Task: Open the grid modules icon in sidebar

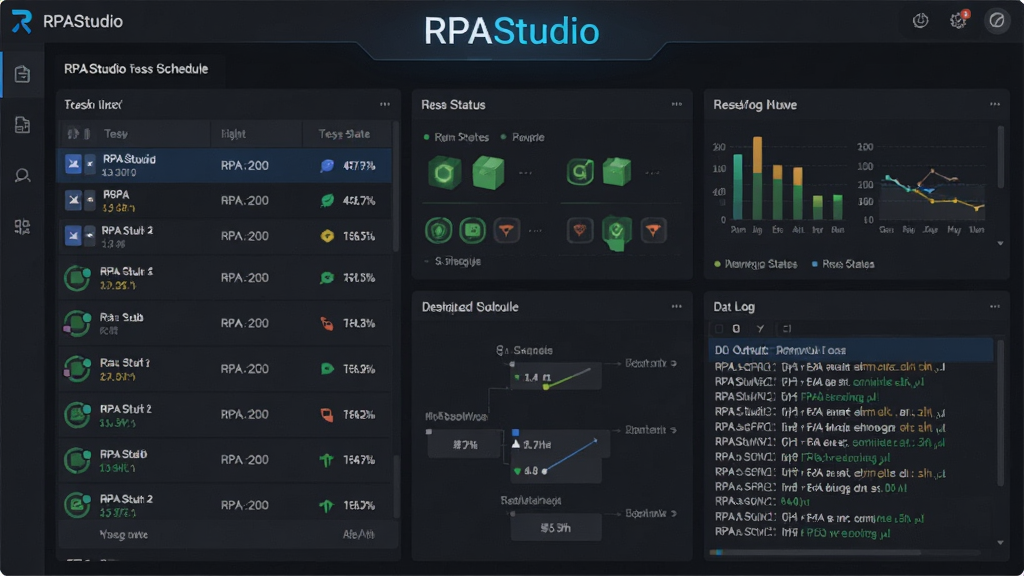Action: pos(22,227)
